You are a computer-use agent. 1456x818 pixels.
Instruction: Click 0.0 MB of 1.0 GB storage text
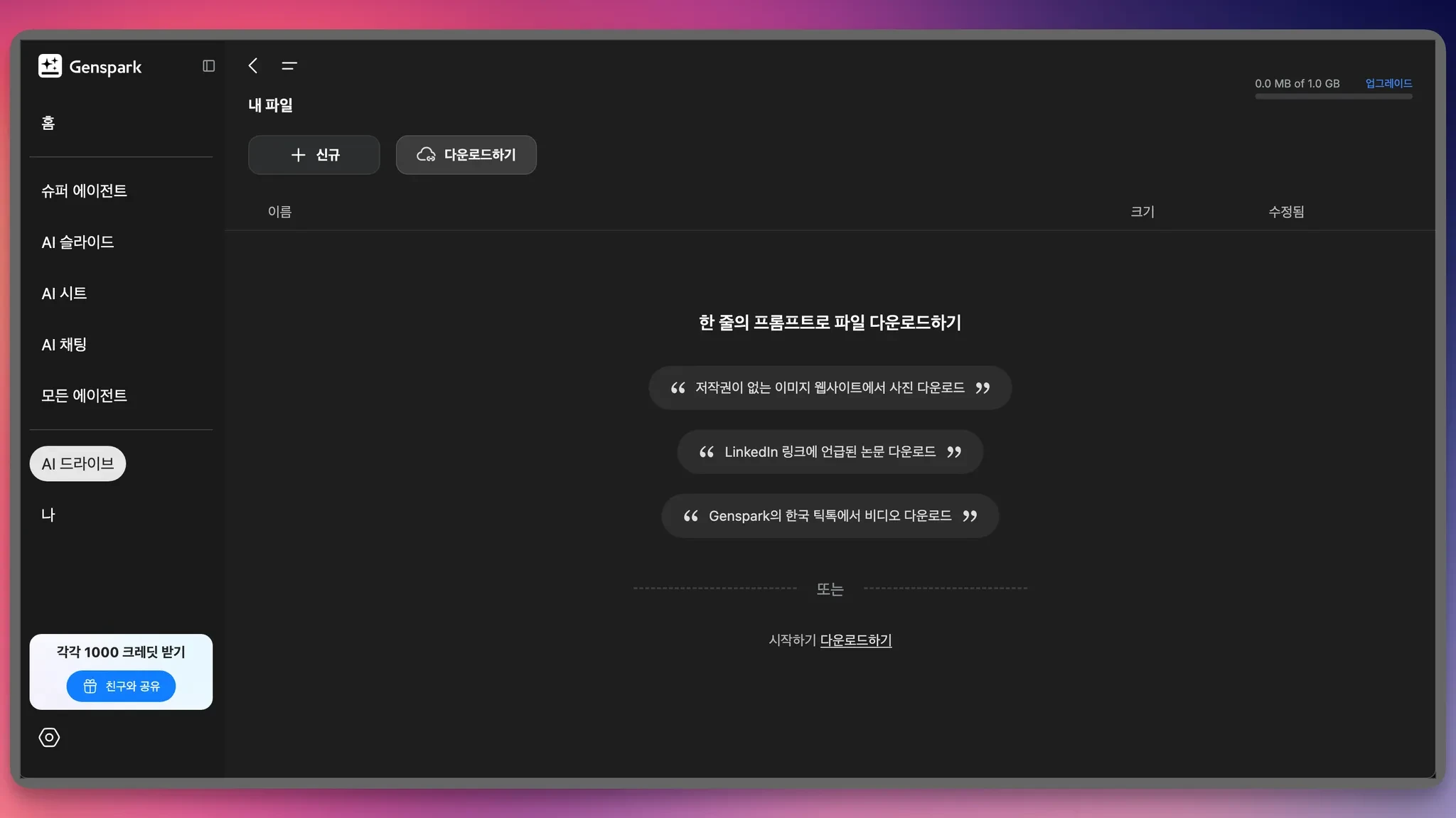tap(1297, 83)
